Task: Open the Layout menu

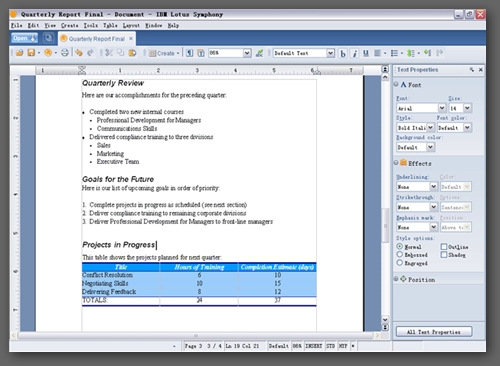Action: 131,25
